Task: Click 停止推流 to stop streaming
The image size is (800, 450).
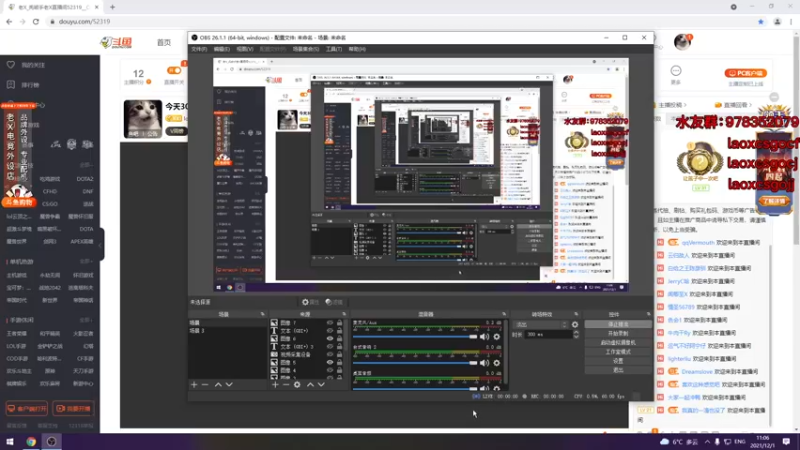Action: 618,324
